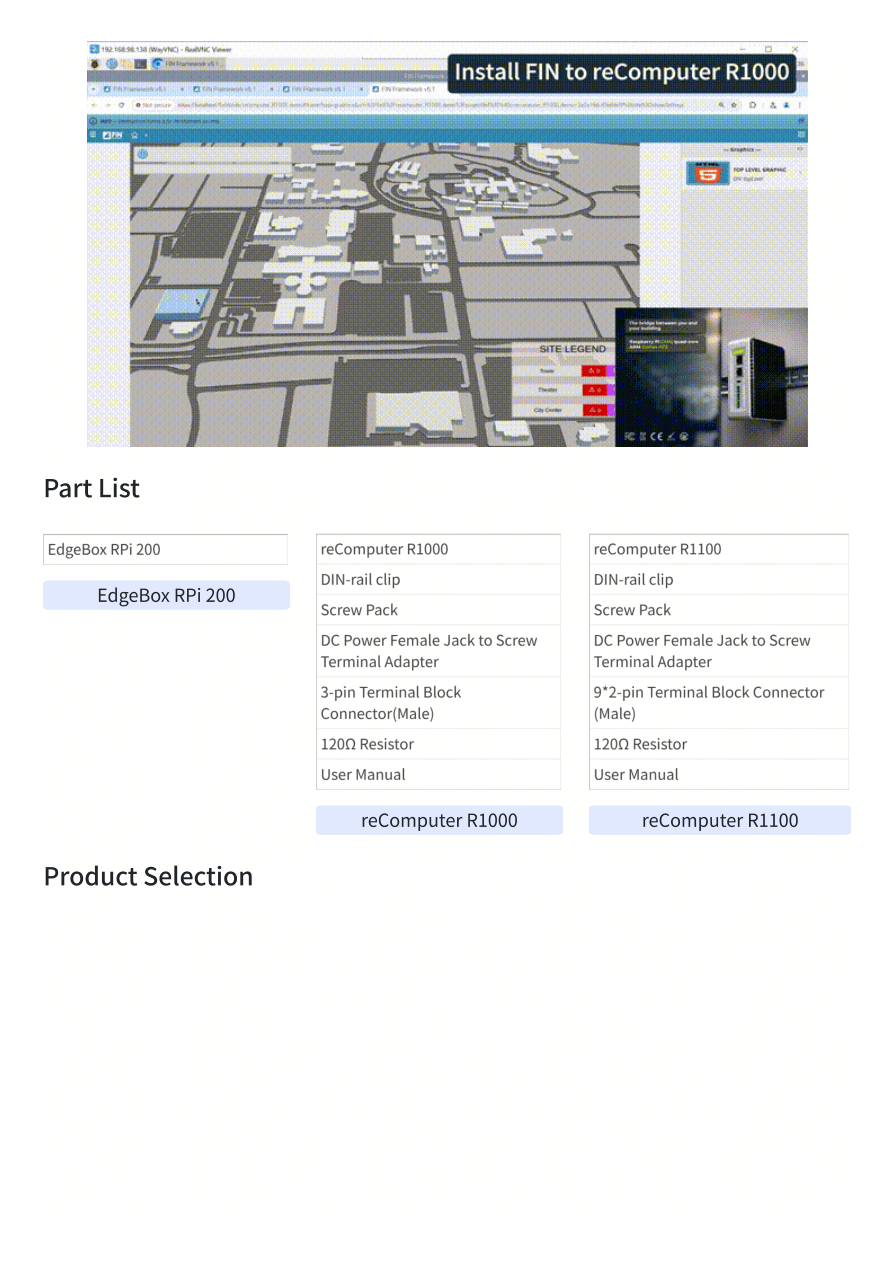The height and width of the screenshot is (1263, 894).
Task: Click the red alarm badge beside Tower
Action: point(594,371)
